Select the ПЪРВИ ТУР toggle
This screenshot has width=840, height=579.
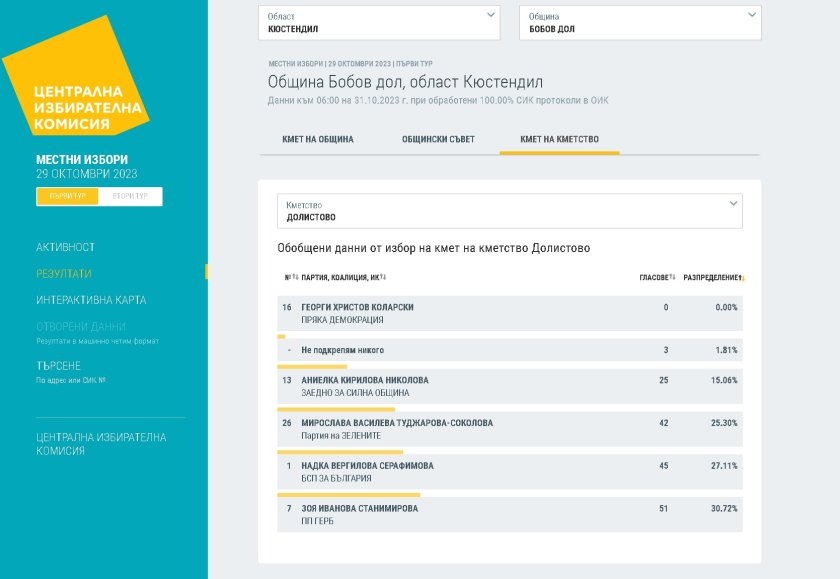[68, 196]
